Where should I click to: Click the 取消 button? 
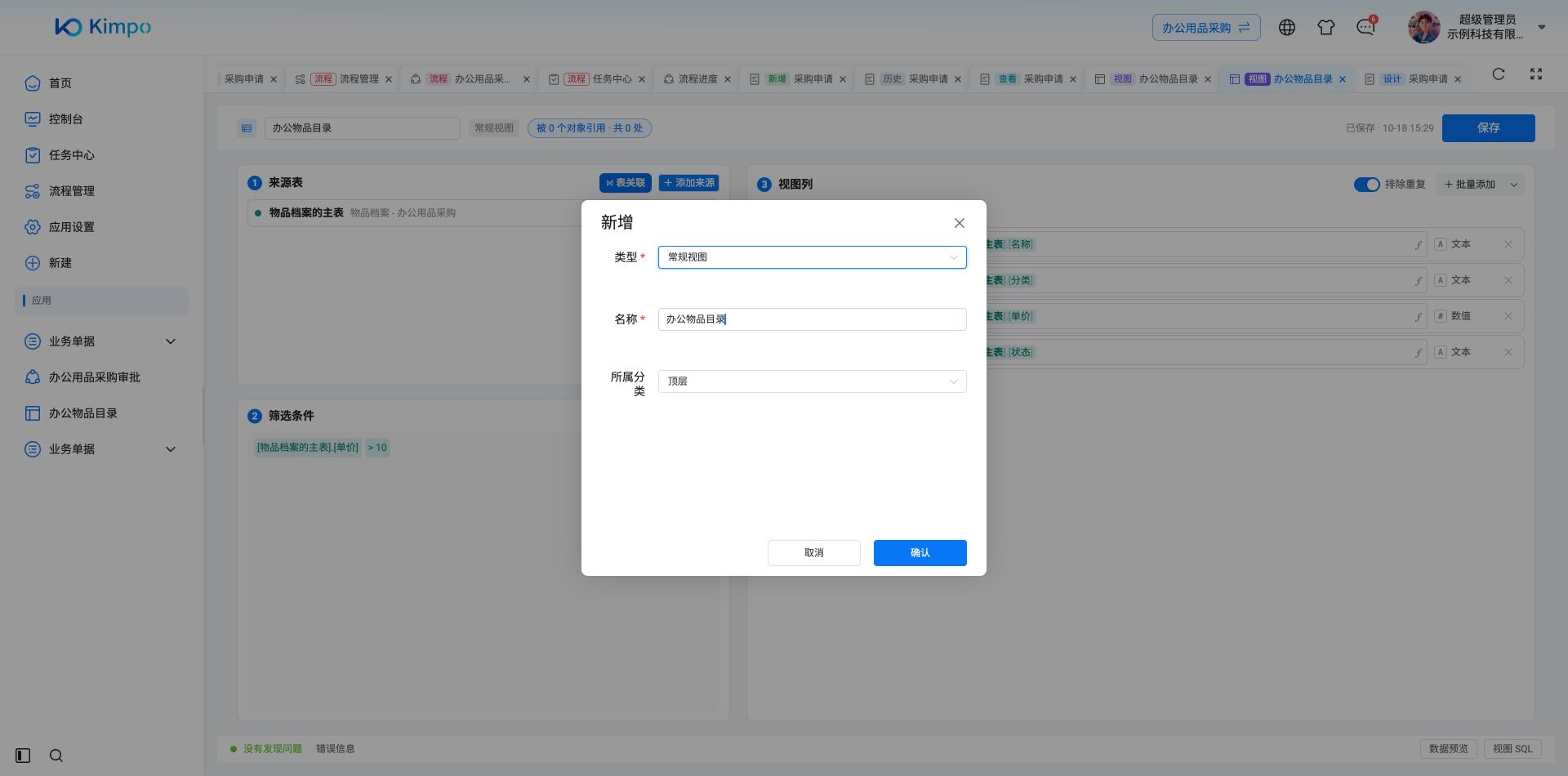click(x=814, y=553)
